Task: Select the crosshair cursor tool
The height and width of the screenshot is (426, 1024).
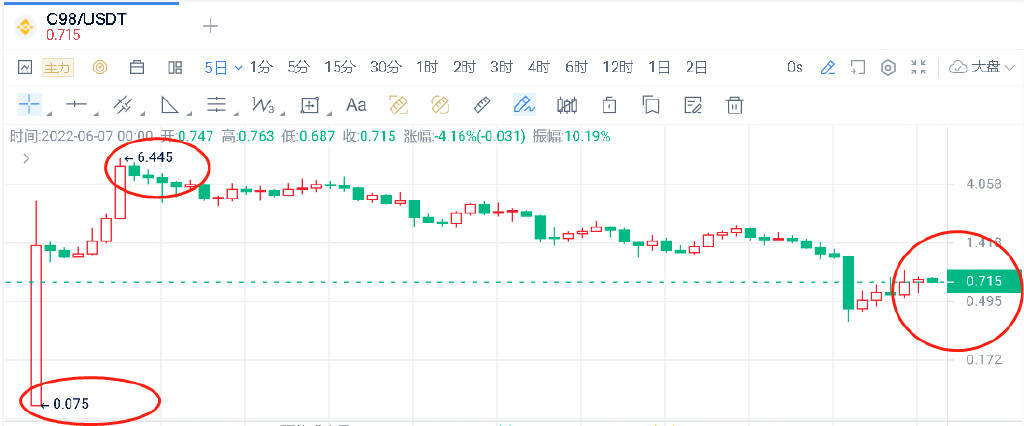Action: [x=30, y=104]
